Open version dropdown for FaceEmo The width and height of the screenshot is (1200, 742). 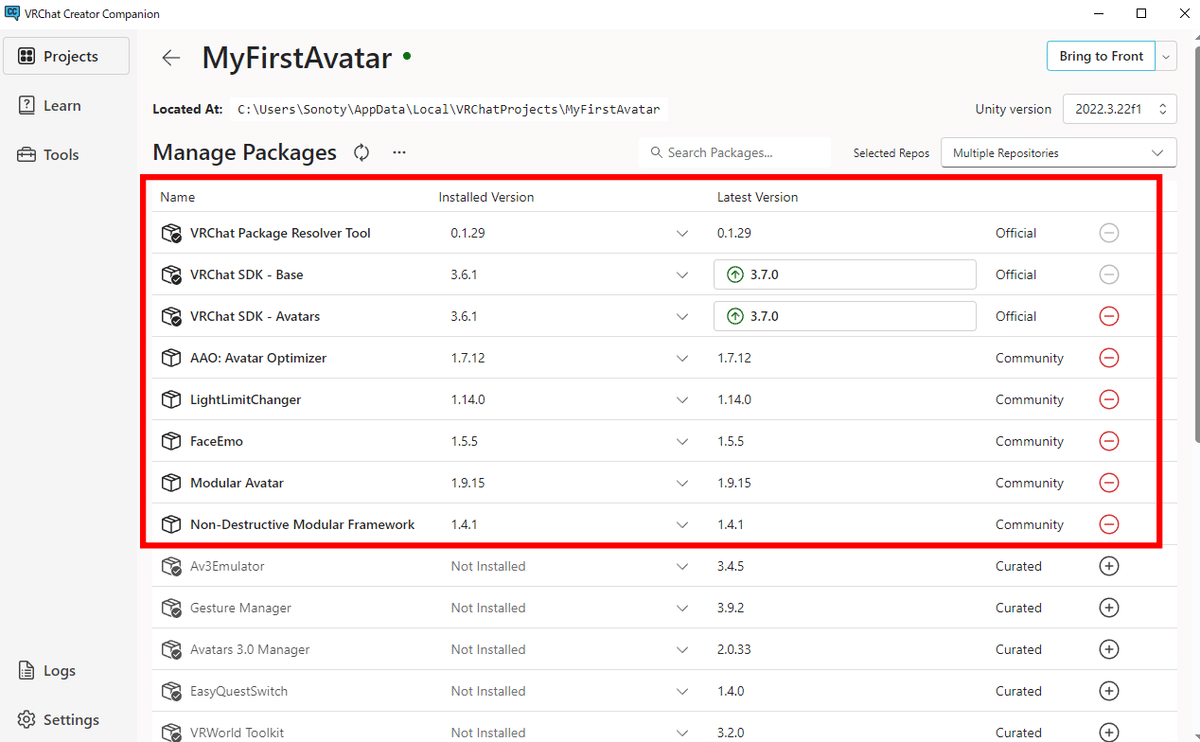[x=682, y=441]
